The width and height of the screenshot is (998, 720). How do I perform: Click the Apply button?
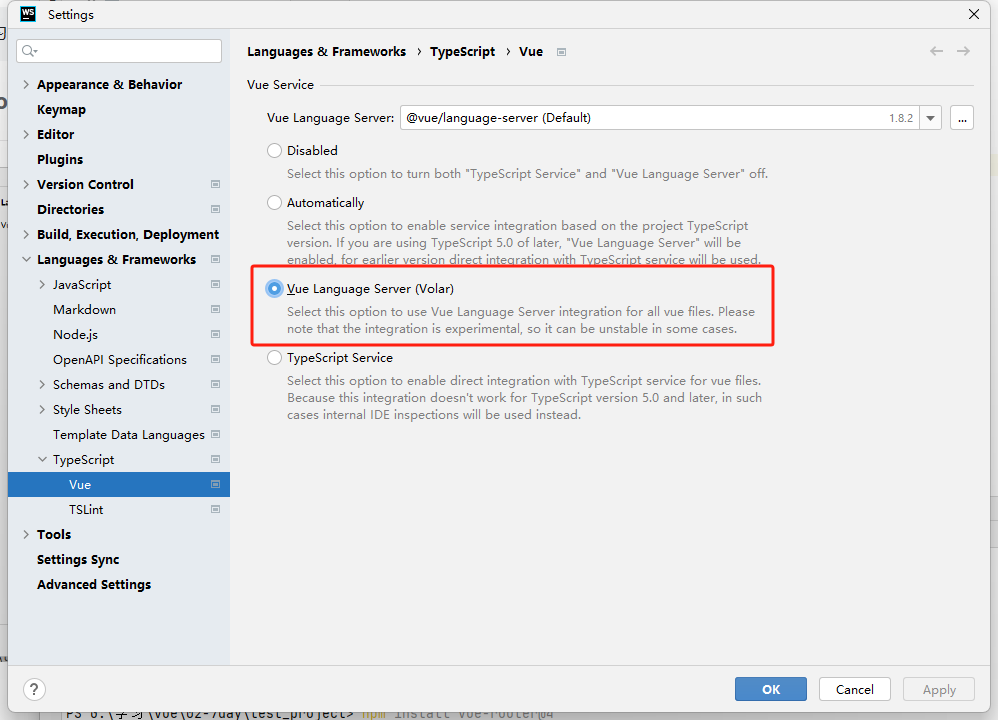click(x=939, y=689)
